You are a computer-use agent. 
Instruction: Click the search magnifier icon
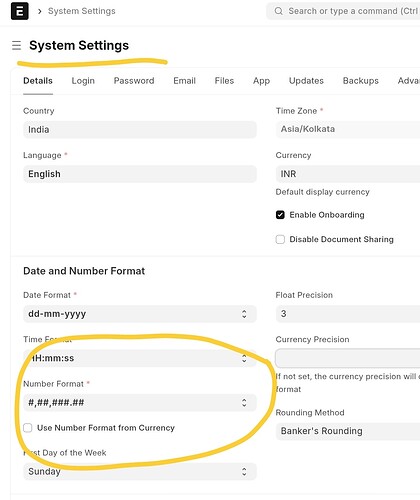pos(278,11)
